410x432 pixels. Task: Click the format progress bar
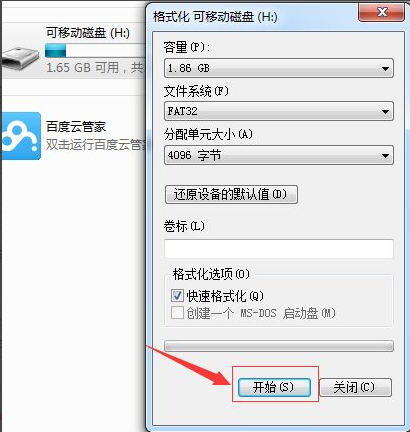(x=279, y=346)
